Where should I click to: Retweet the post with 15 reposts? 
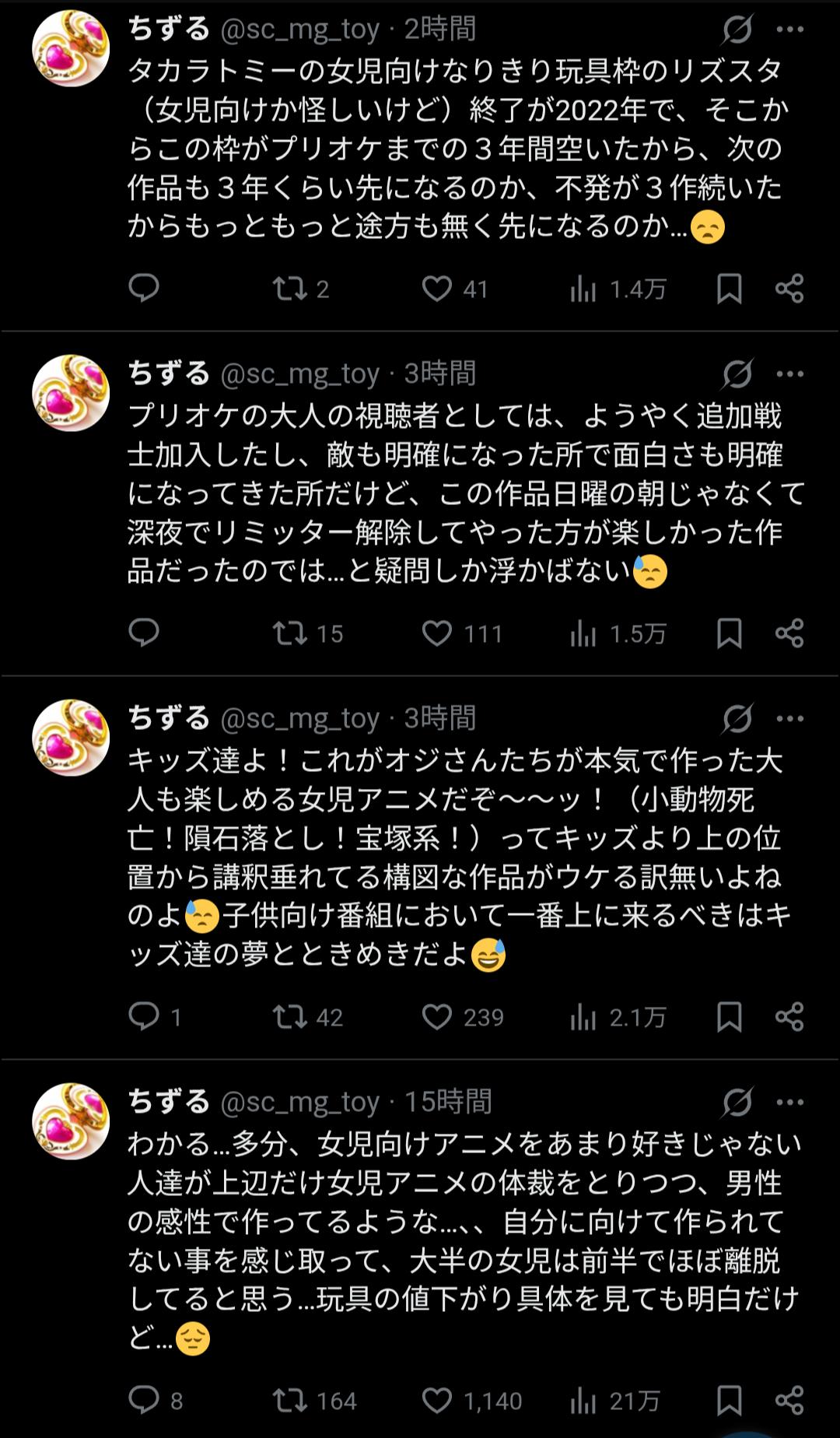click(x=289, y=633)
